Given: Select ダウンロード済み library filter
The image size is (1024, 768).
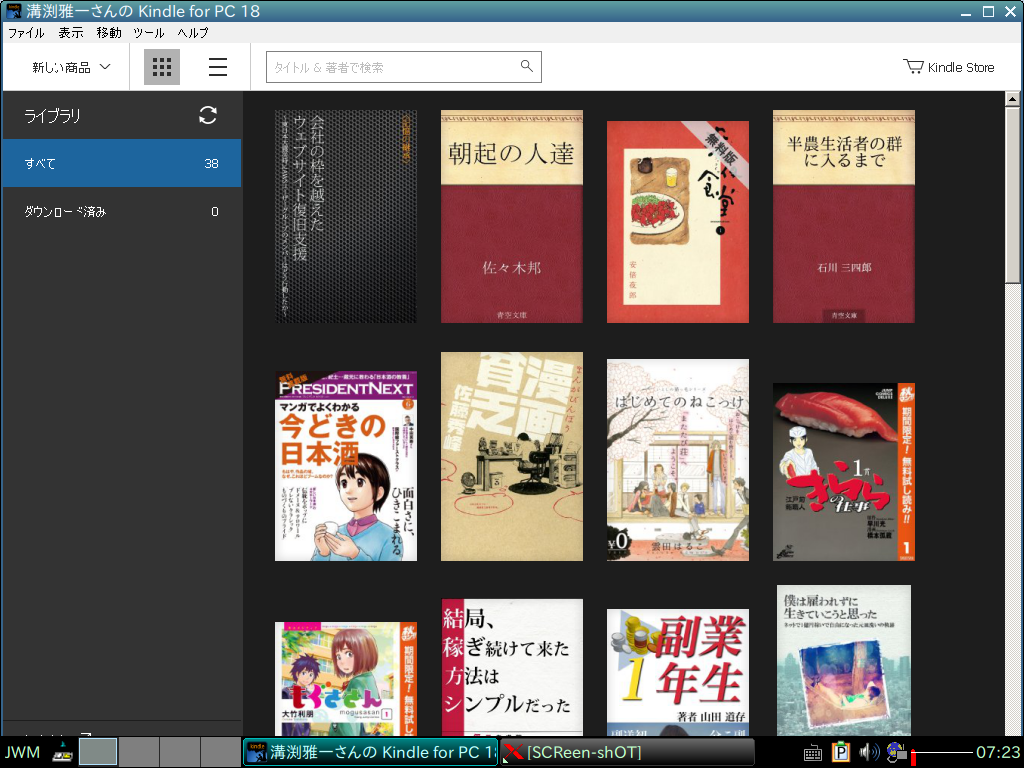Looking at the screenshot, I should (122, 212).
